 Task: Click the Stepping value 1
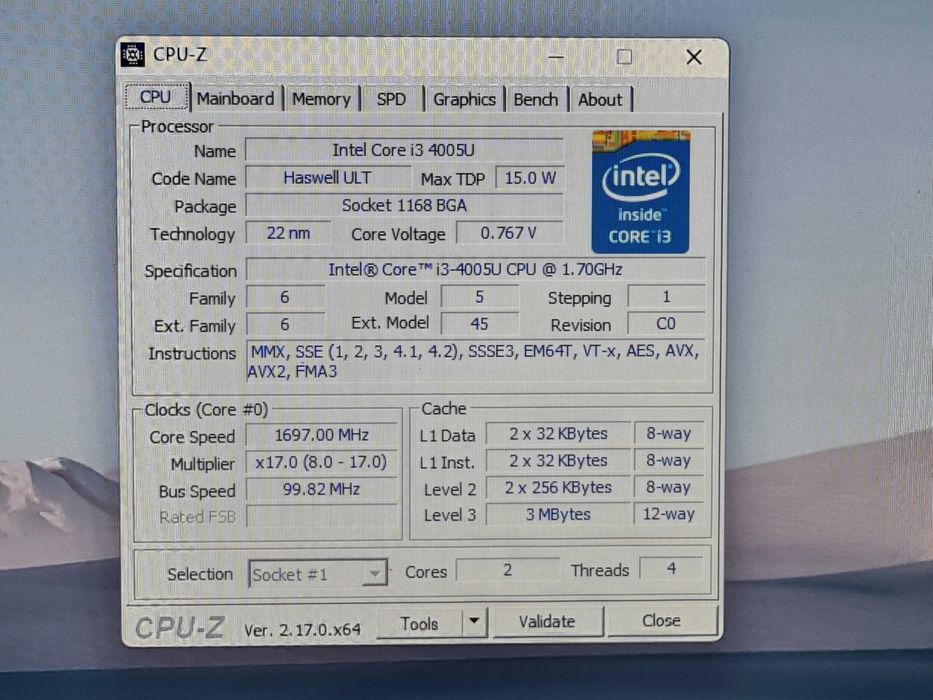tap(666, 296)
